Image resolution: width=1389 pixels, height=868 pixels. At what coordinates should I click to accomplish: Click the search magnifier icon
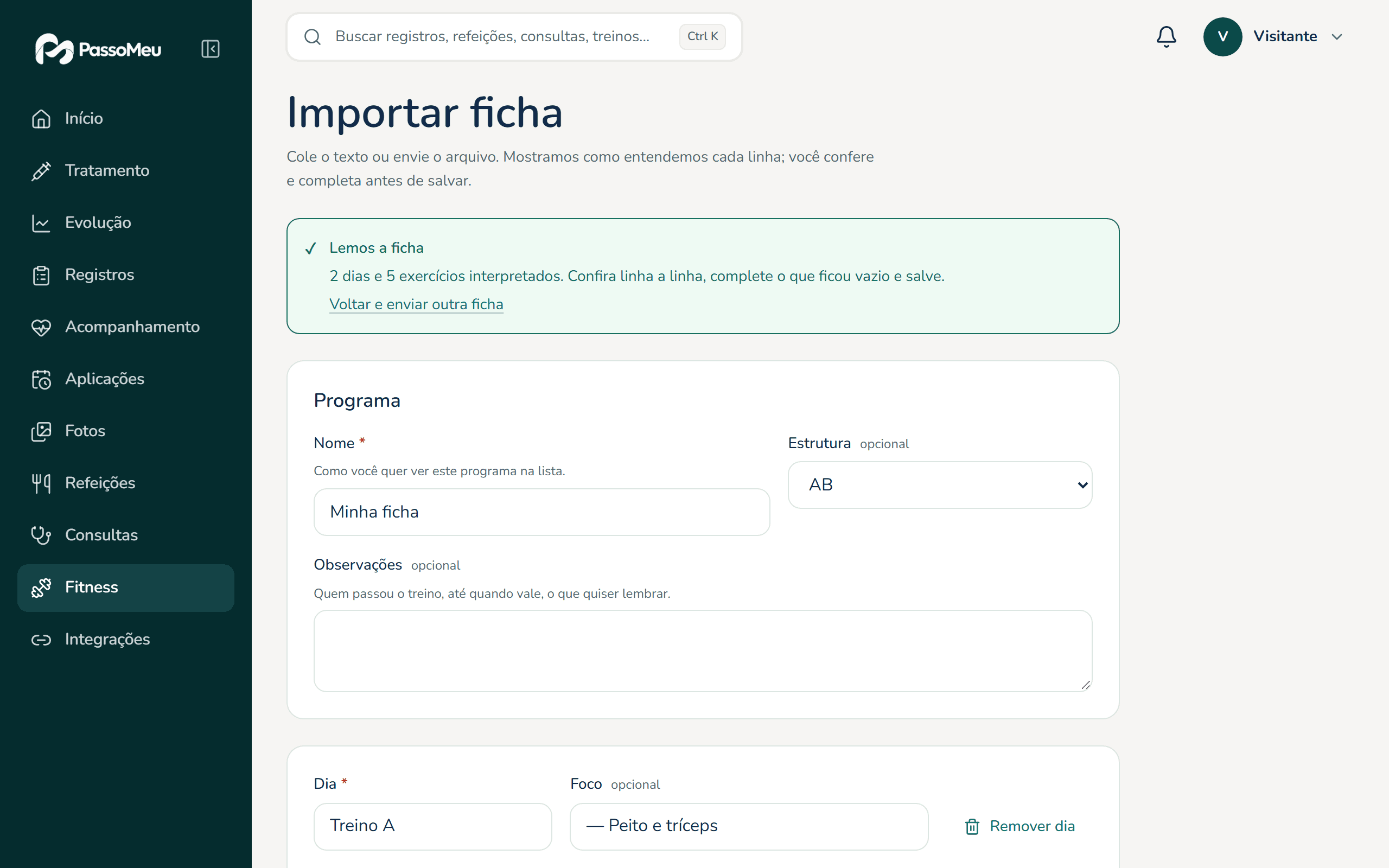tap(312, 37)
